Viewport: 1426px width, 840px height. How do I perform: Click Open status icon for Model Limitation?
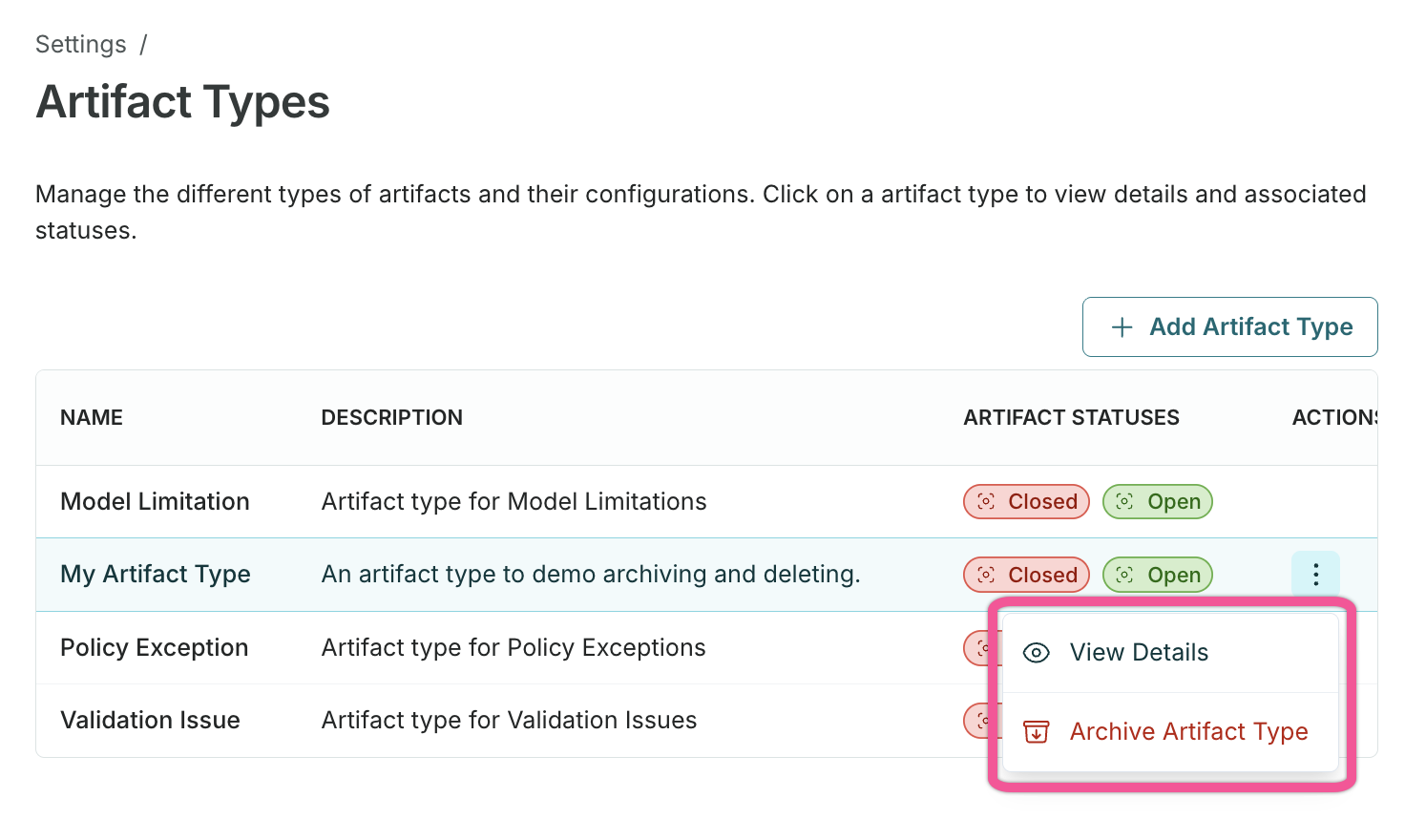click(1125, 502)
